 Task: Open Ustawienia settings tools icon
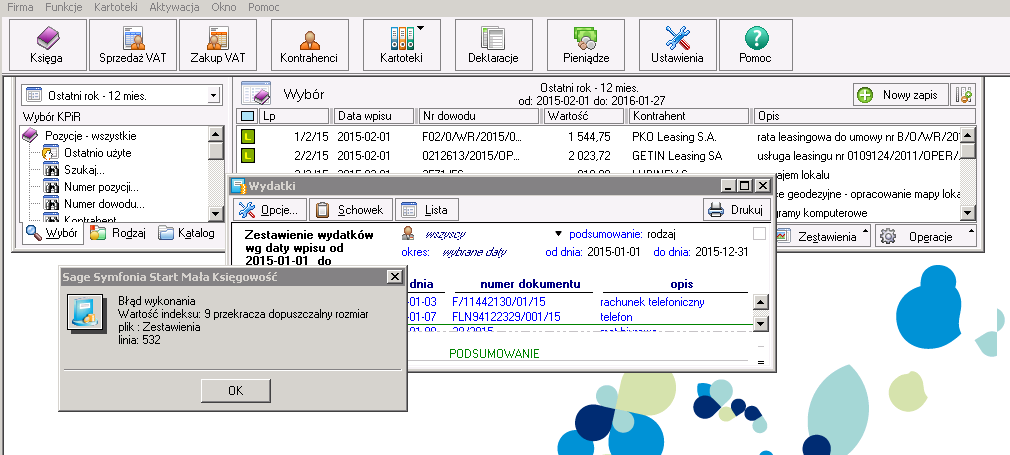click(677, 45)
